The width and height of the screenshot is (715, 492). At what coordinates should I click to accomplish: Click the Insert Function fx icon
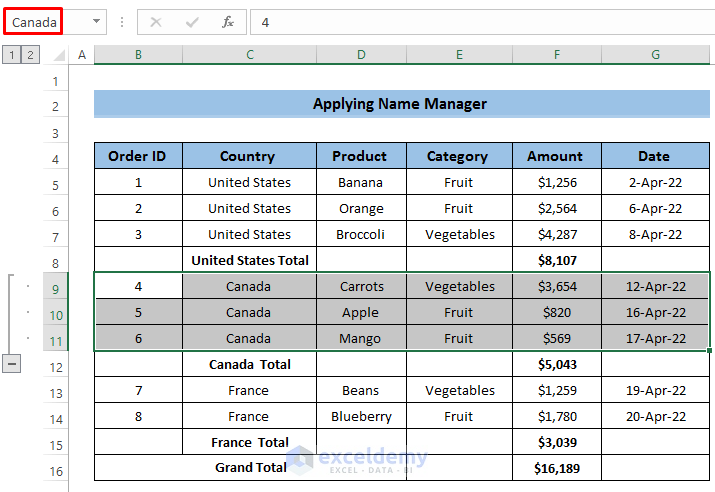228,22
